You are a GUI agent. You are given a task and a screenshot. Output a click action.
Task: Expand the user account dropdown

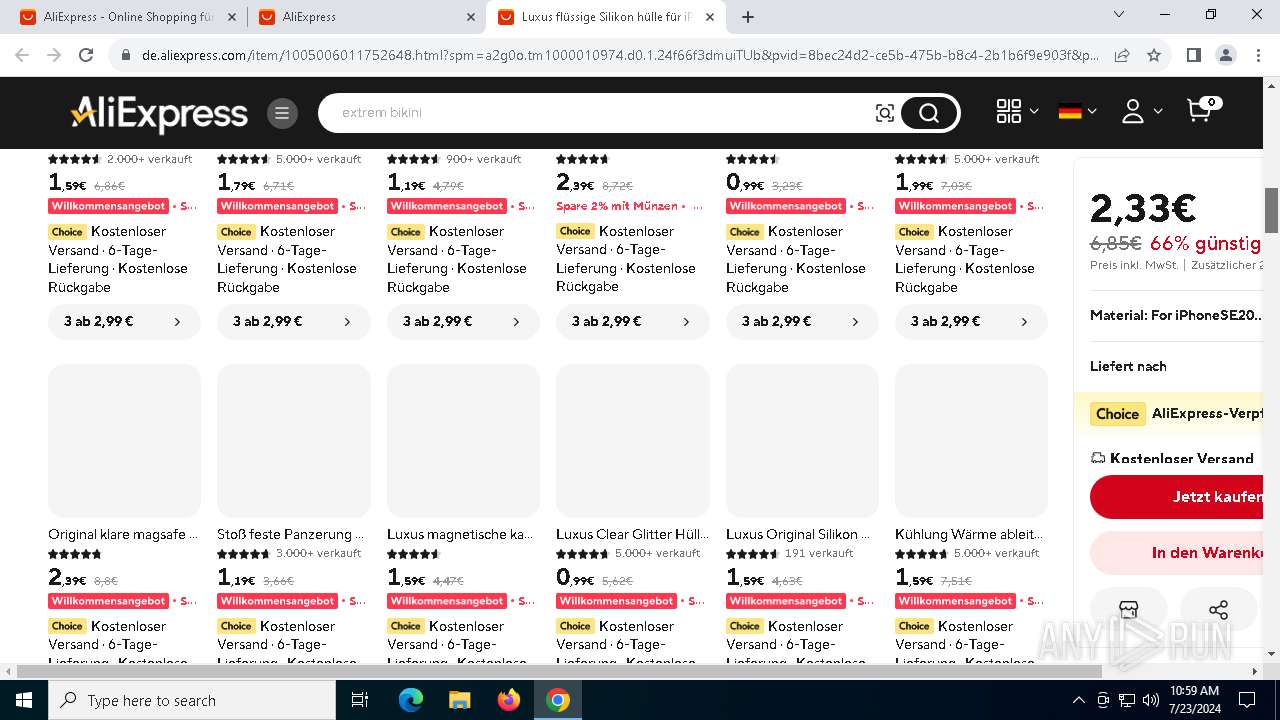[x=1141, y=112]
